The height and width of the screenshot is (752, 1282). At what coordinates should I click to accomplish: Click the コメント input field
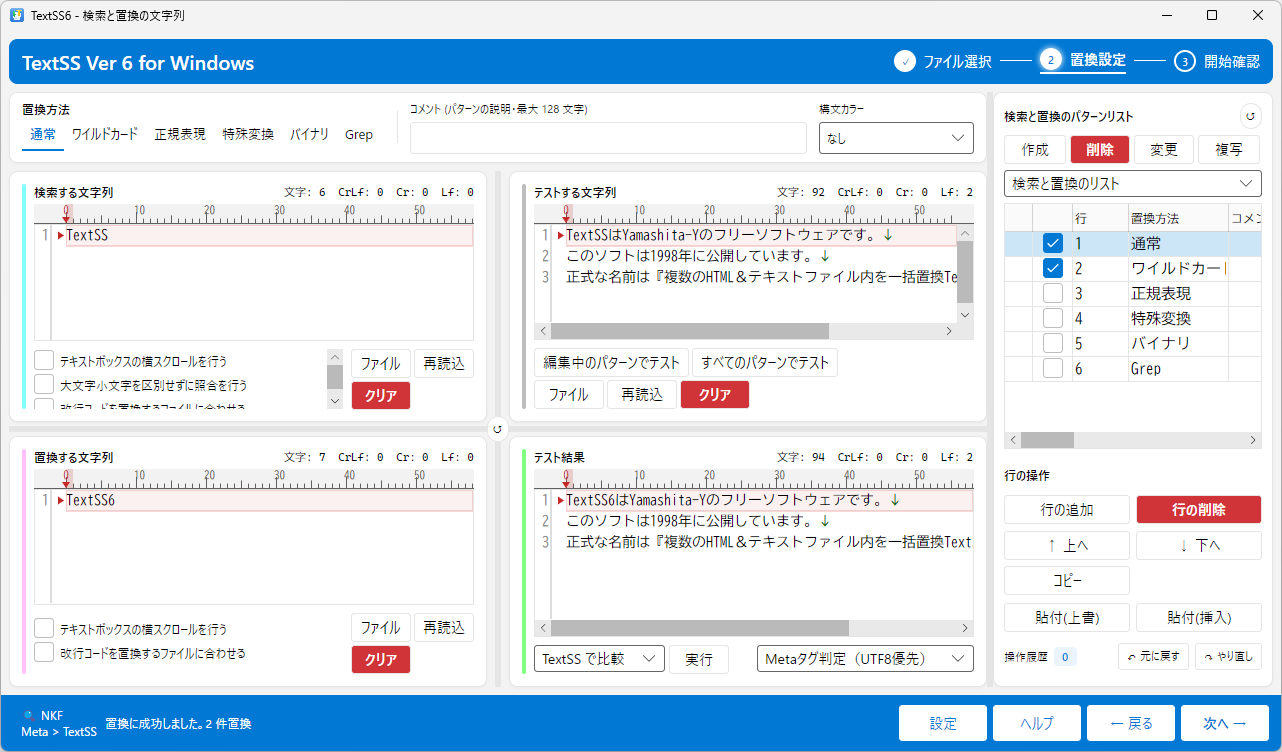pyautogui.click(x=608, y=138)
